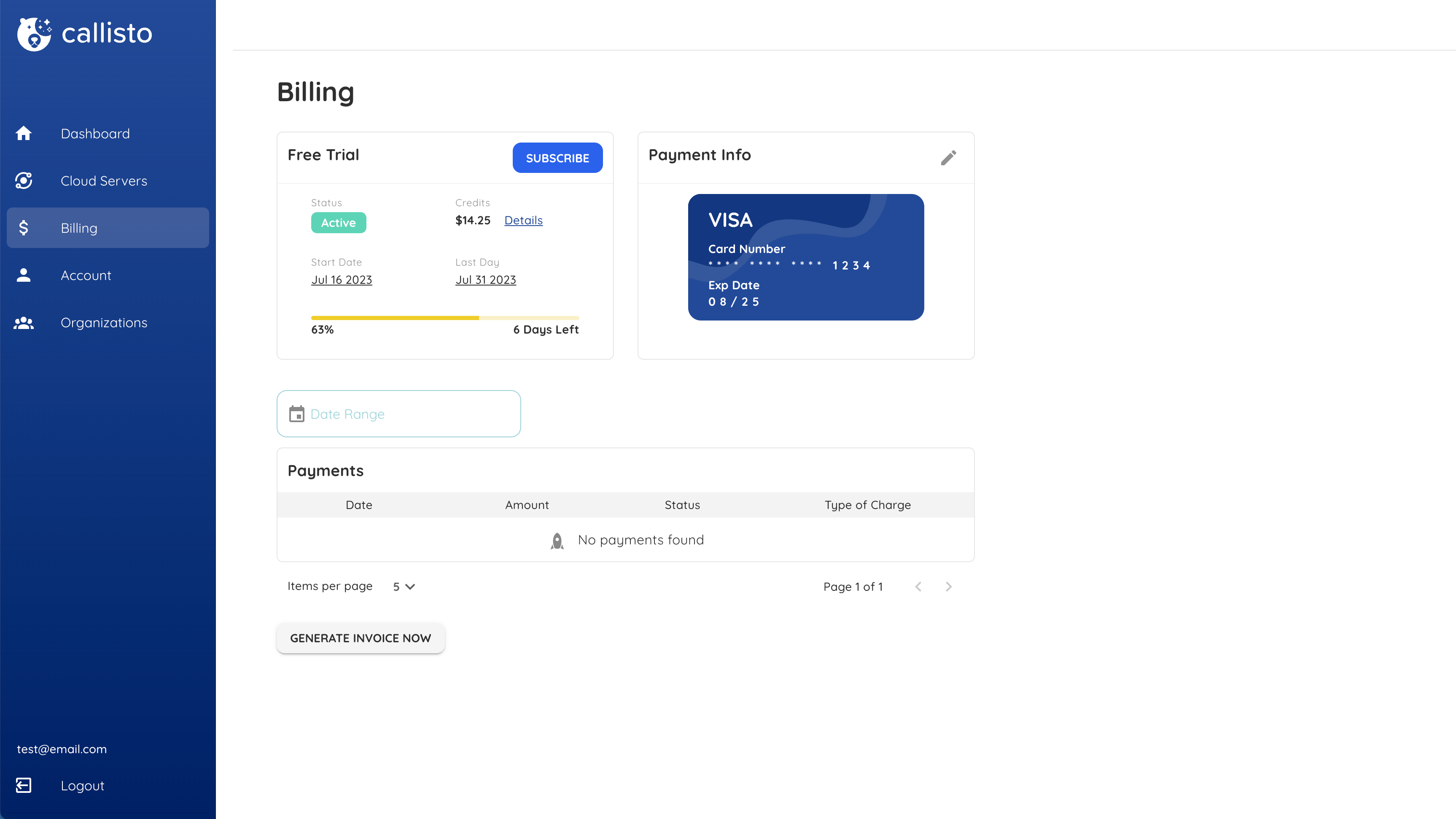Open the Organizations menu item
1456x819 pixels.
(x=104, y=323)
